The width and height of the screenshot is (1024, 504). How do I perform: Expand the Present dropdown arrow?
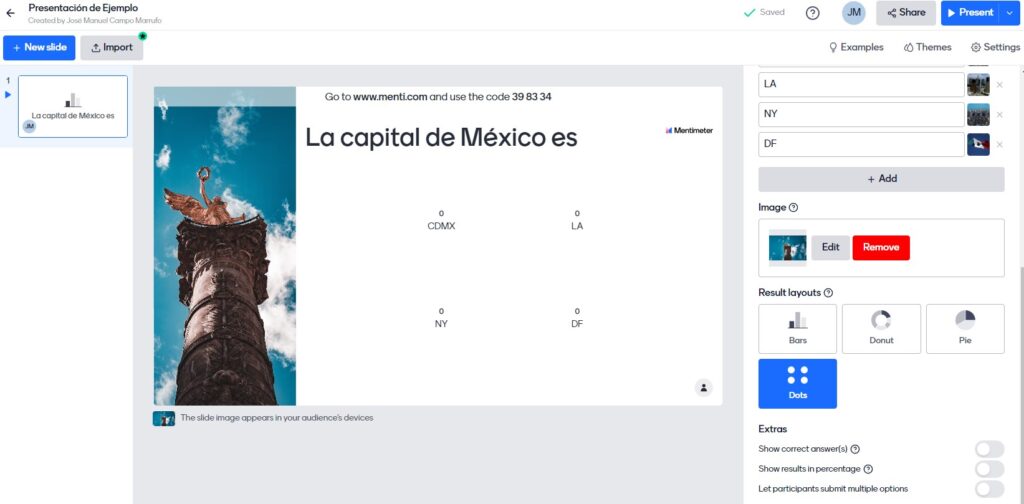1008,13
